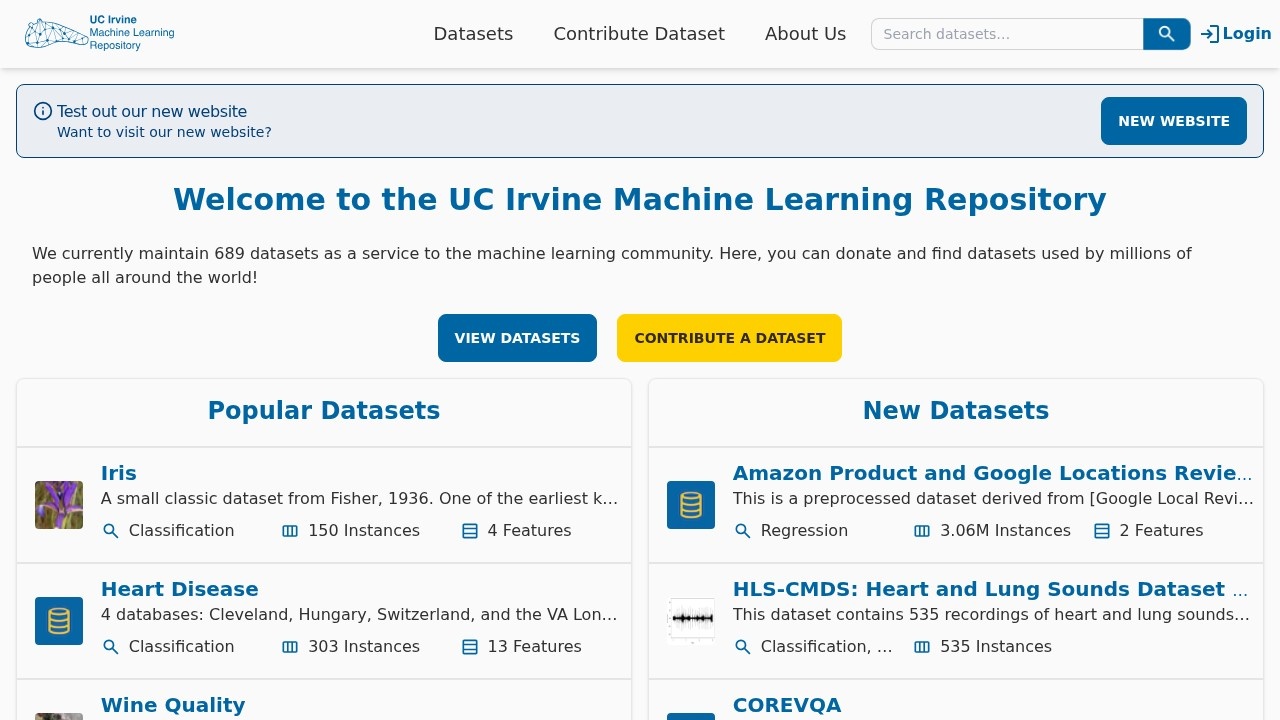Open the Datasets menu item

point(473,34)
